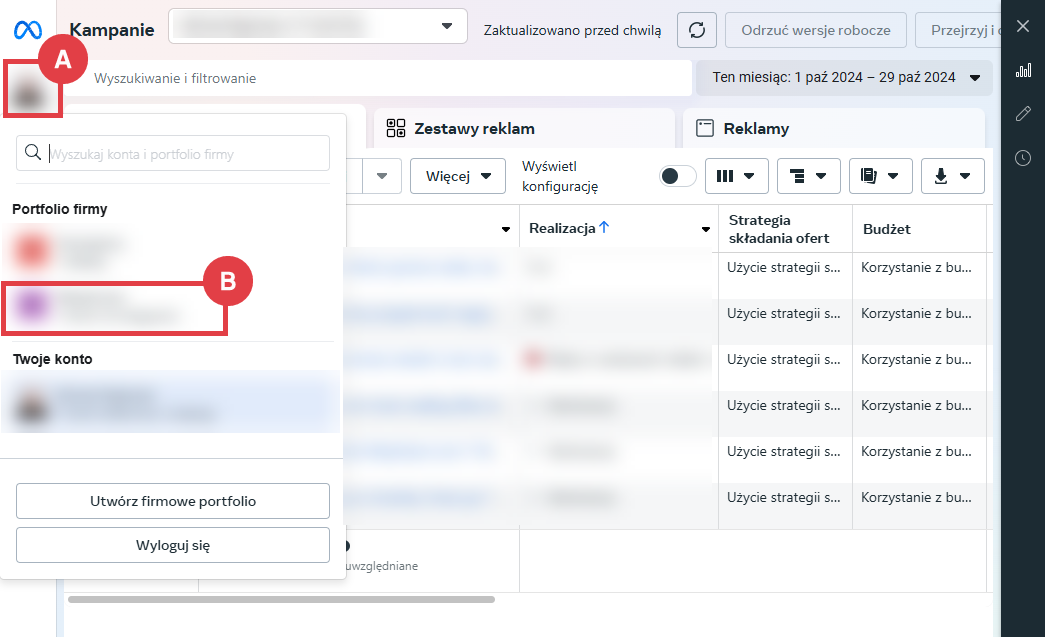
Task: Open the breakdown rows dropdown icon
Action: [x=808, y=176]
